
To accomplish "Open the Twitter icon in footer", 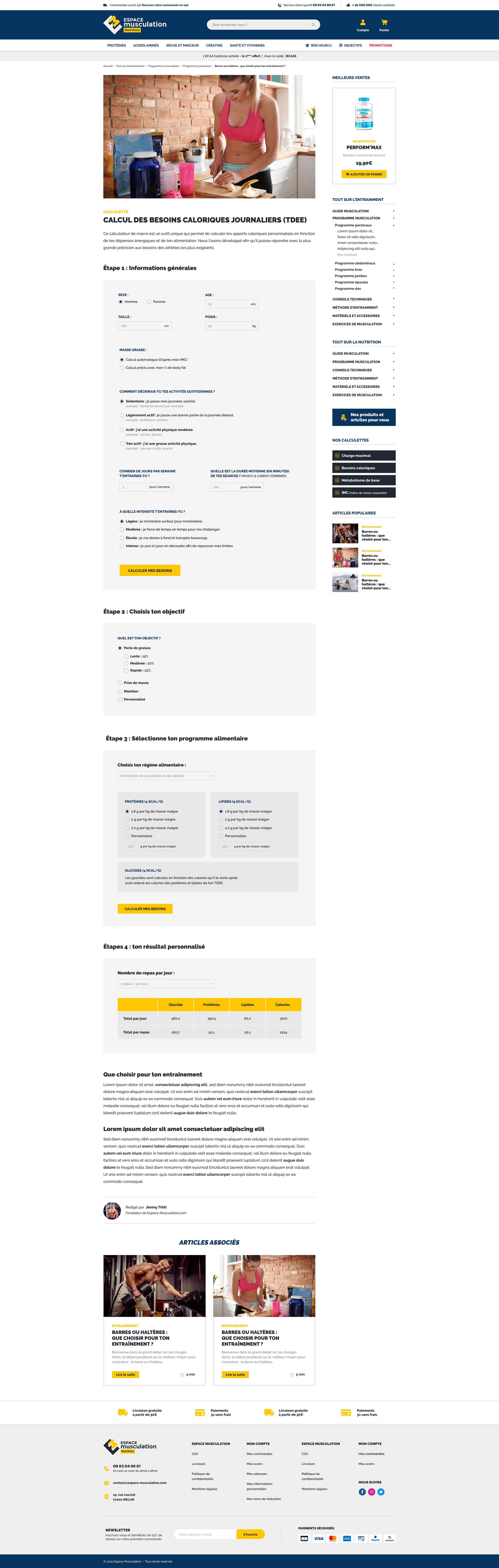I will click(x=381, y=1492).
